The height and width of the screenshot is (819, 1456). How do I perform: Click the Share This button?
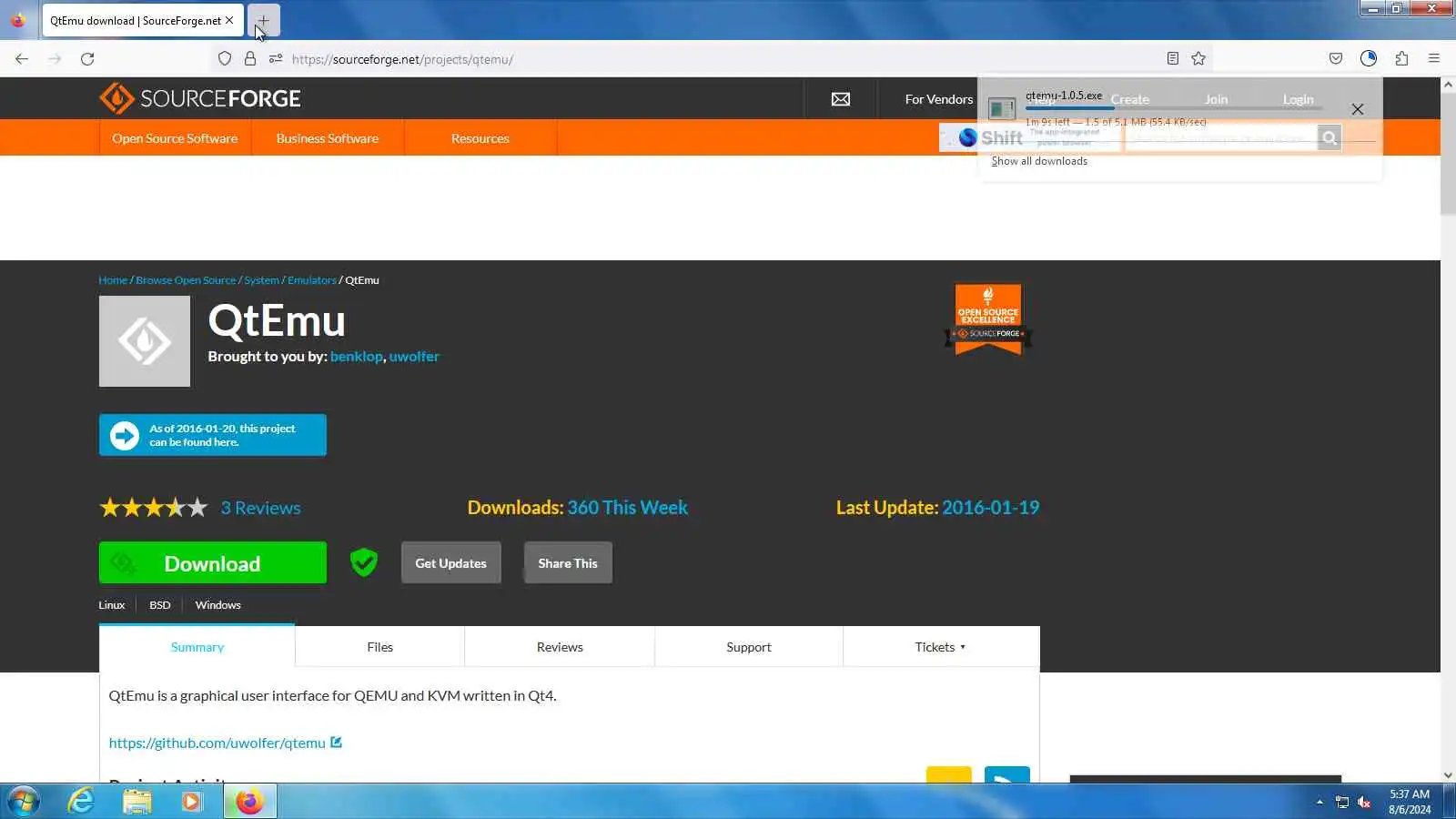coord(568,563)
